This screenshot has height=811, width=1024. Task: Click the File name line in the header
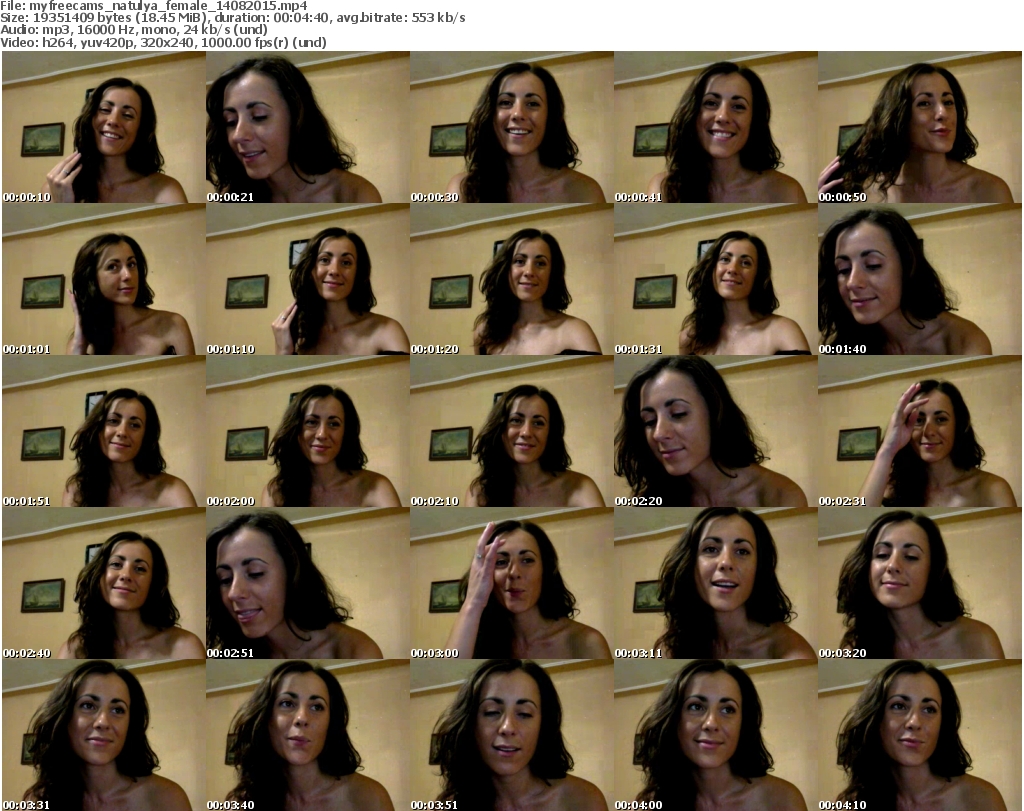click(154, 6)
